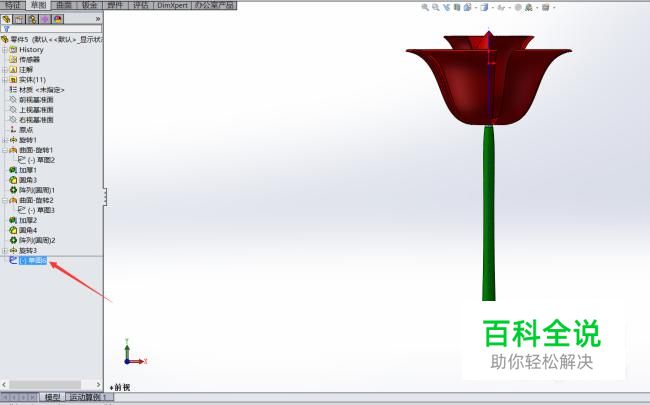Switch to the 评估 ribbon tab
650x405 pixels.
pos(141,5)
